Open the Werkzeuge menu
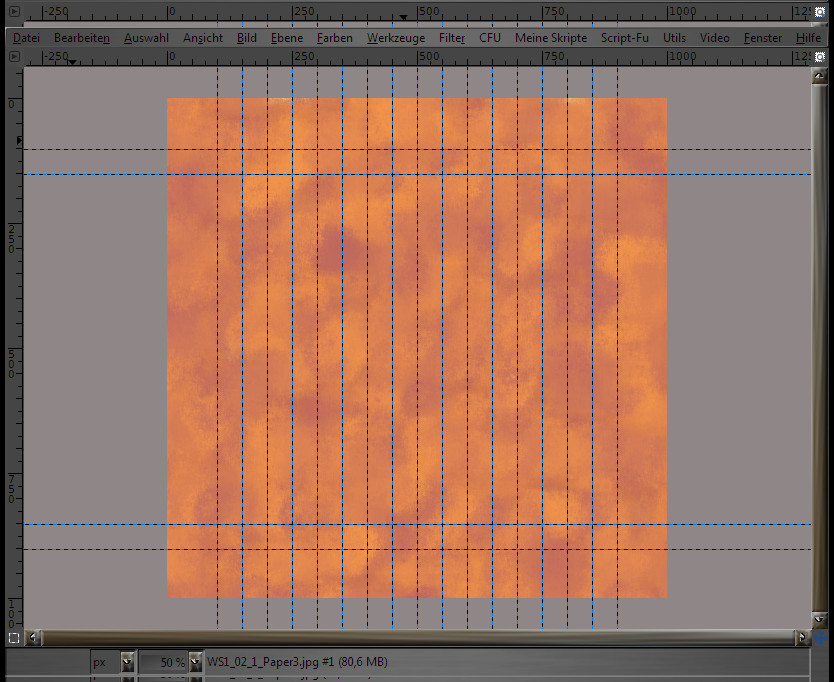 396,37
